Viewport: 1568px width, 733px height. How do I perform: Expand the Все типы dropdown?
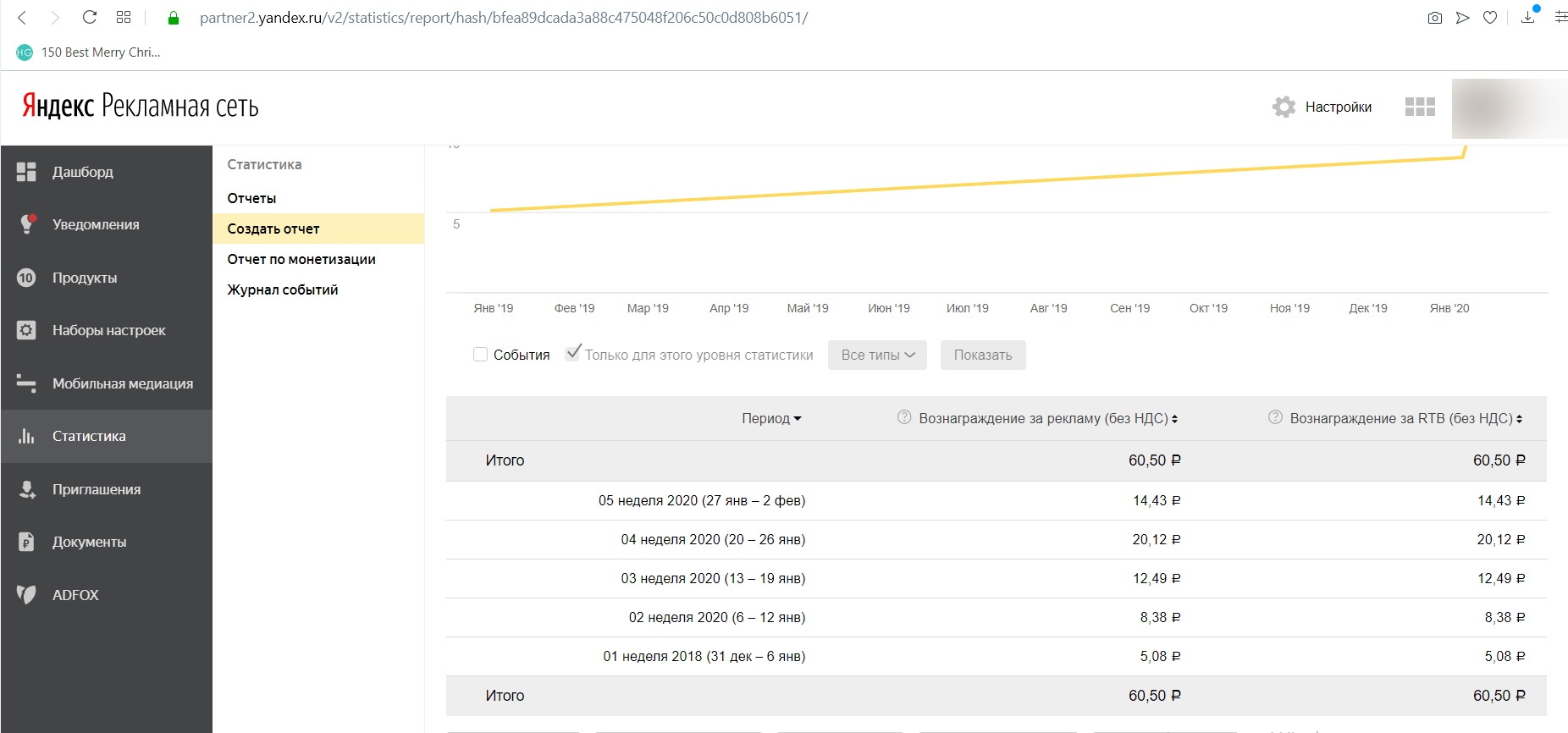click(x=877, y=355)
